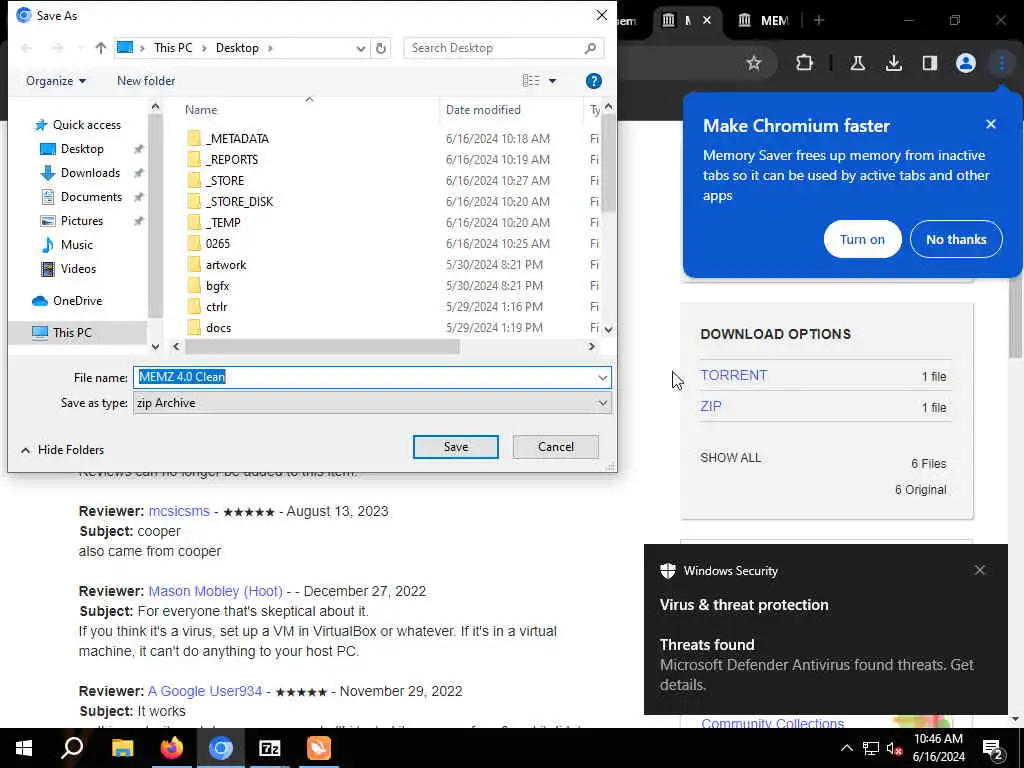
Task: Open orange app on taskbar
Action: pos(319,748)
